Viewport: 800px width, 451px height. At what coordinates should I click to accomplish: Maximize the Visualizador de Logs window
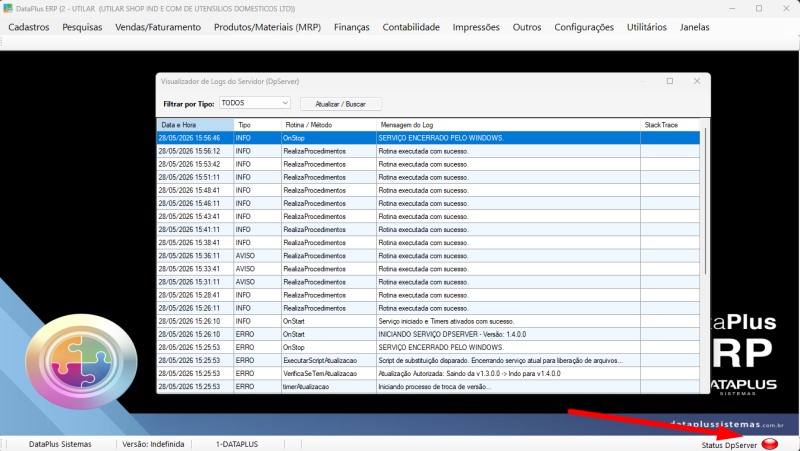click(x=670, y=81)
